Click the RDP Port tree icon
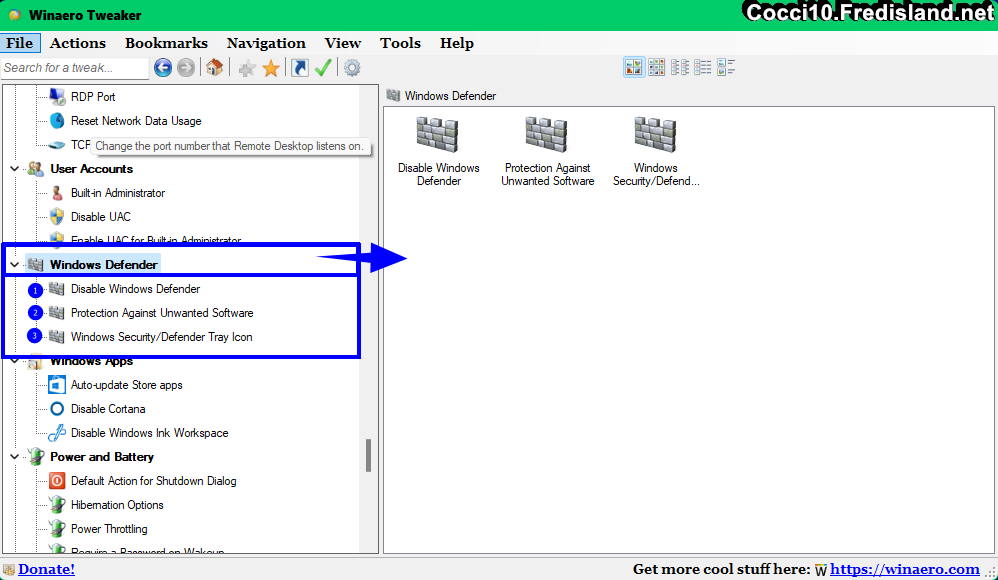Viewport: 998px width, 580px height. point(57,97)
